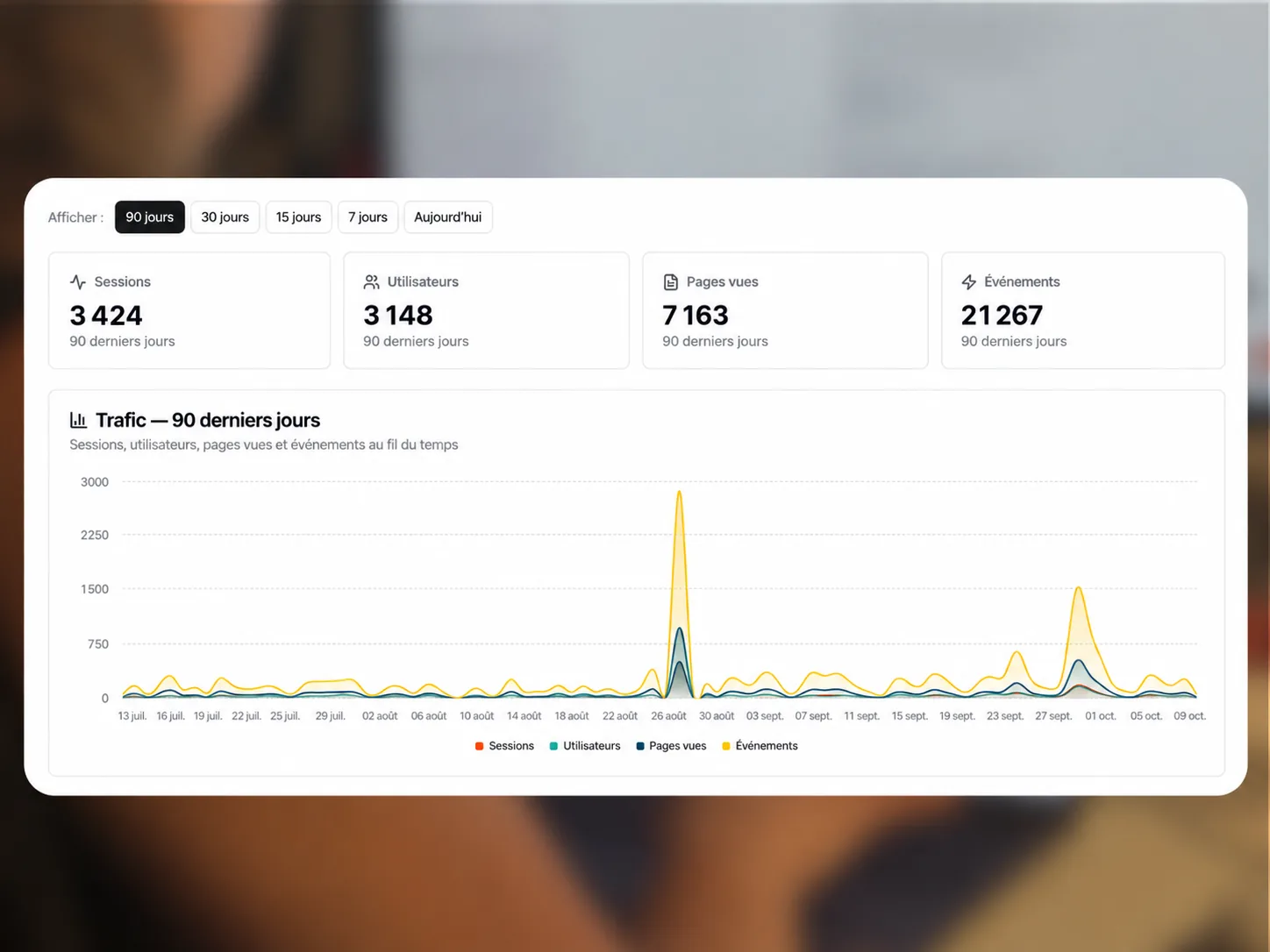Image resolution: width=1270 pixels, height=952 pixels.
Task: Click the Trafic — 90 derniers jours heading
Action: (208, 420)
